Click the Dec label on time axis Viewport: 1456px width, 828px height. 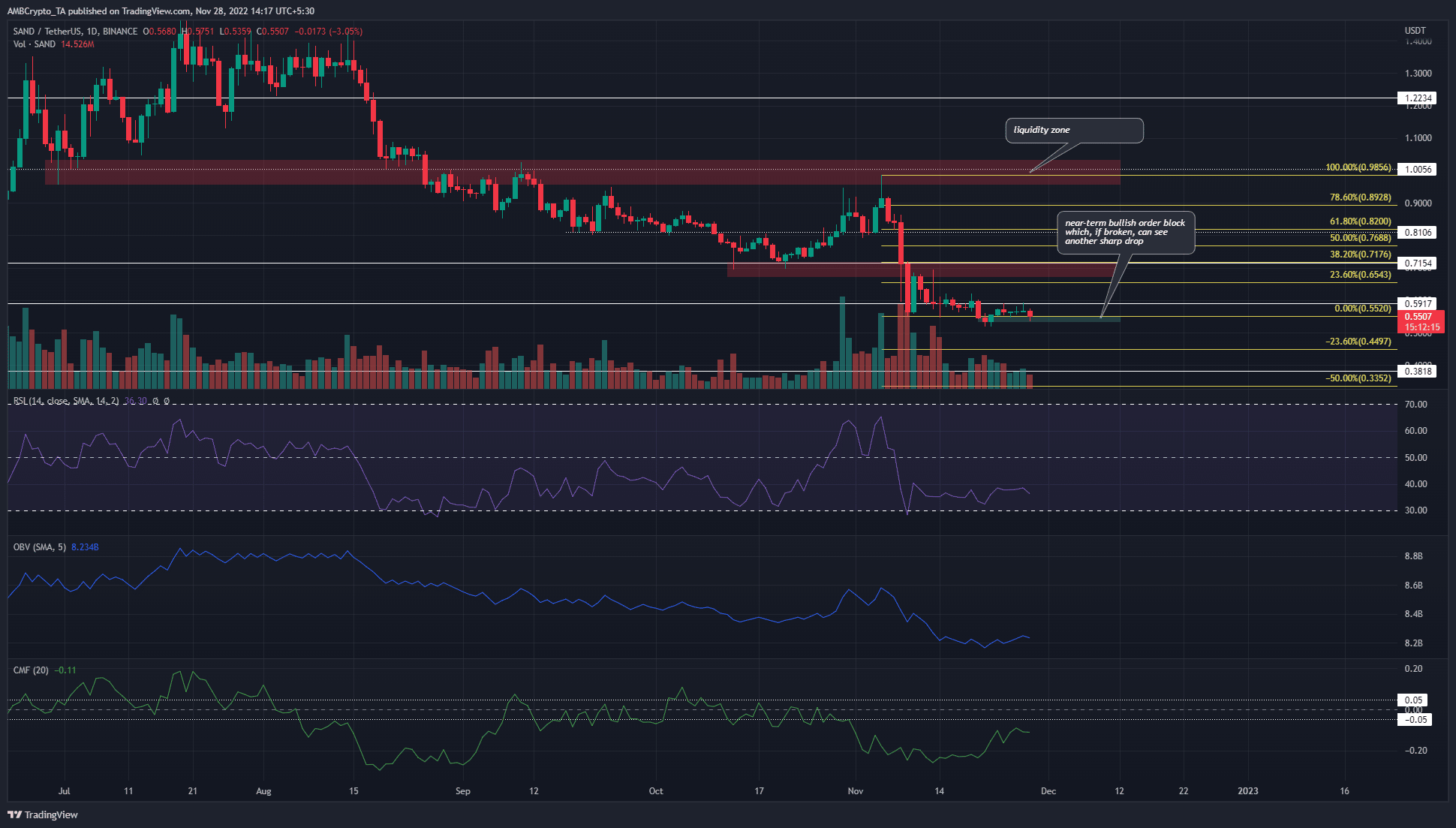(1048, 791)
